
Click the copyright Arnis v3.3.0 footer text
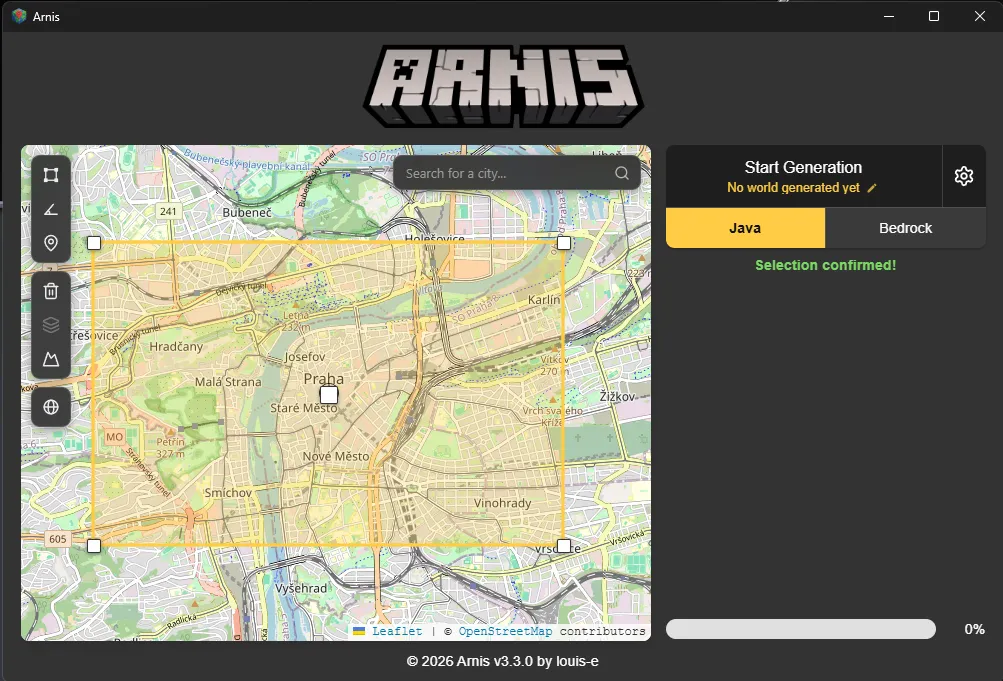502,661
